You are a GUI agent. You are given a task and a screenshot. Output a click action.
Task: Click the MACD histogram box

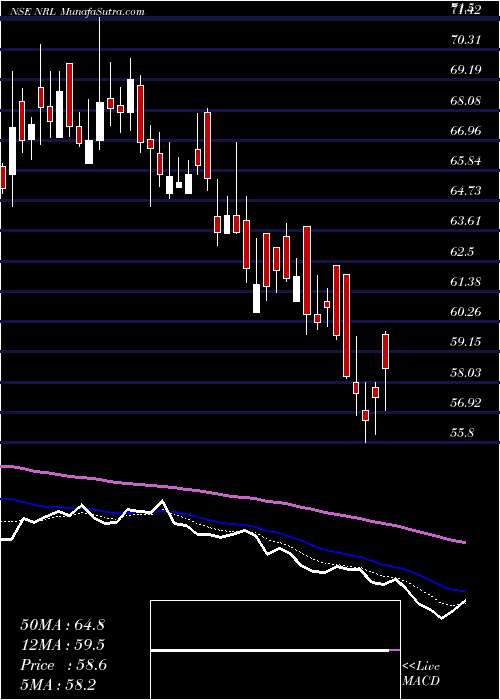click(275, 650)
